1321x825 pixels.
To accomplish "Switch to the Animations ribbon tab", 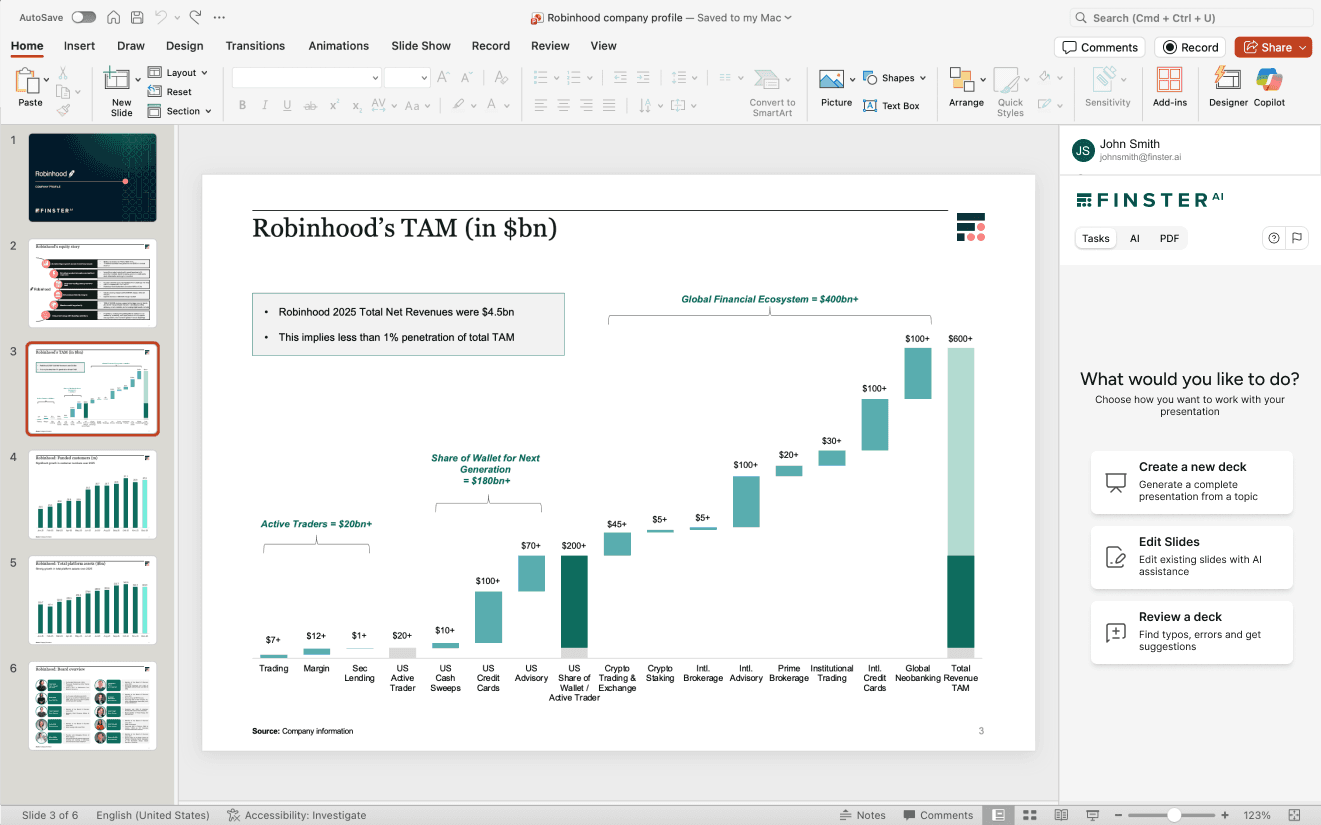I will pyautogui.click(x=338, y=46).
